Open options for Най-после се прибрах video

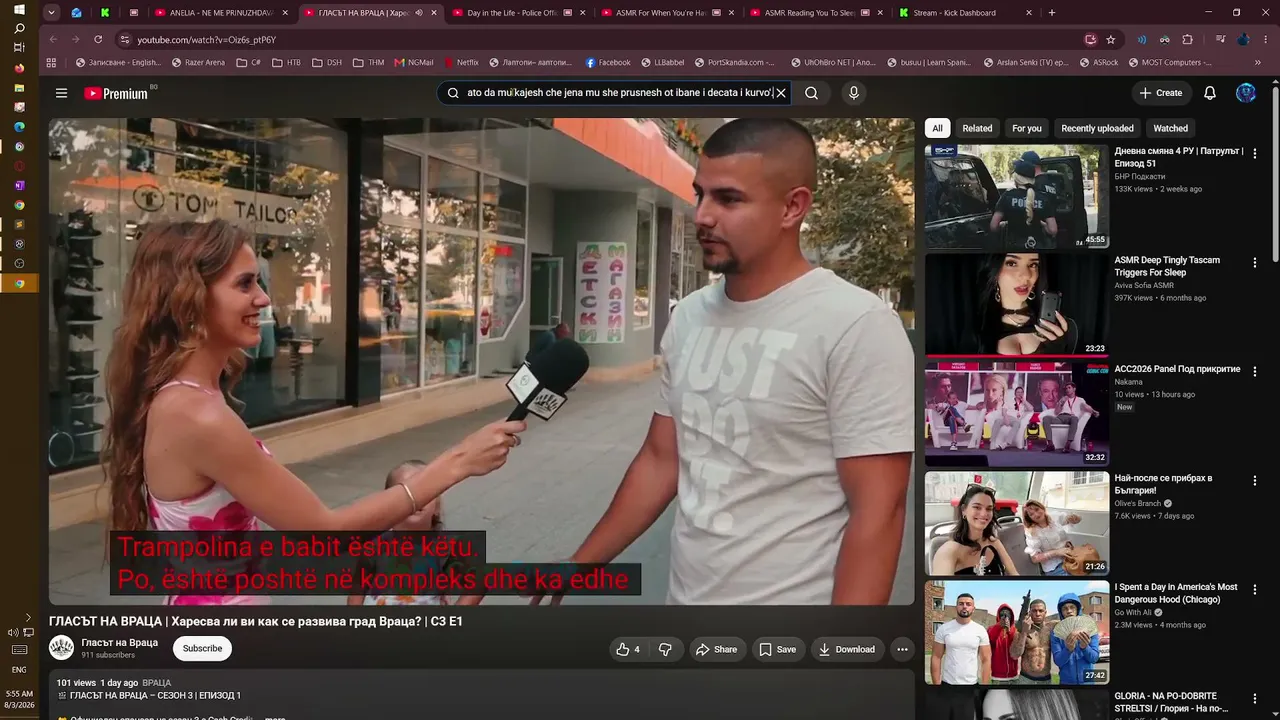tap(1255, 481)
